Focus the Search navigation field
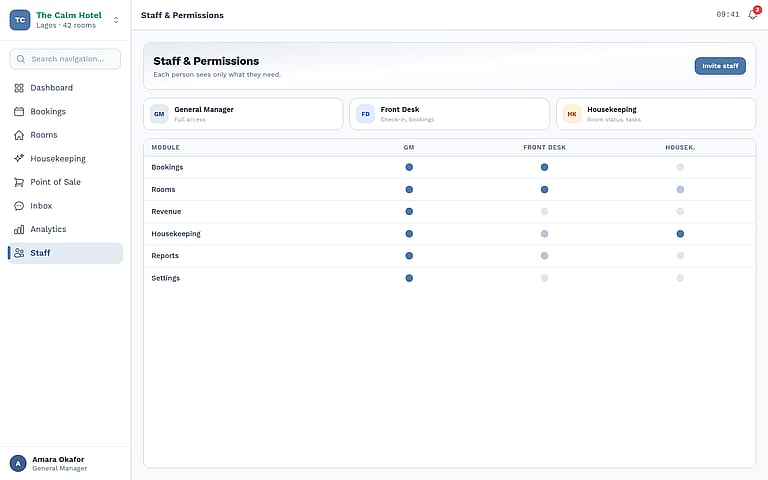 click(x=65, y=59)
